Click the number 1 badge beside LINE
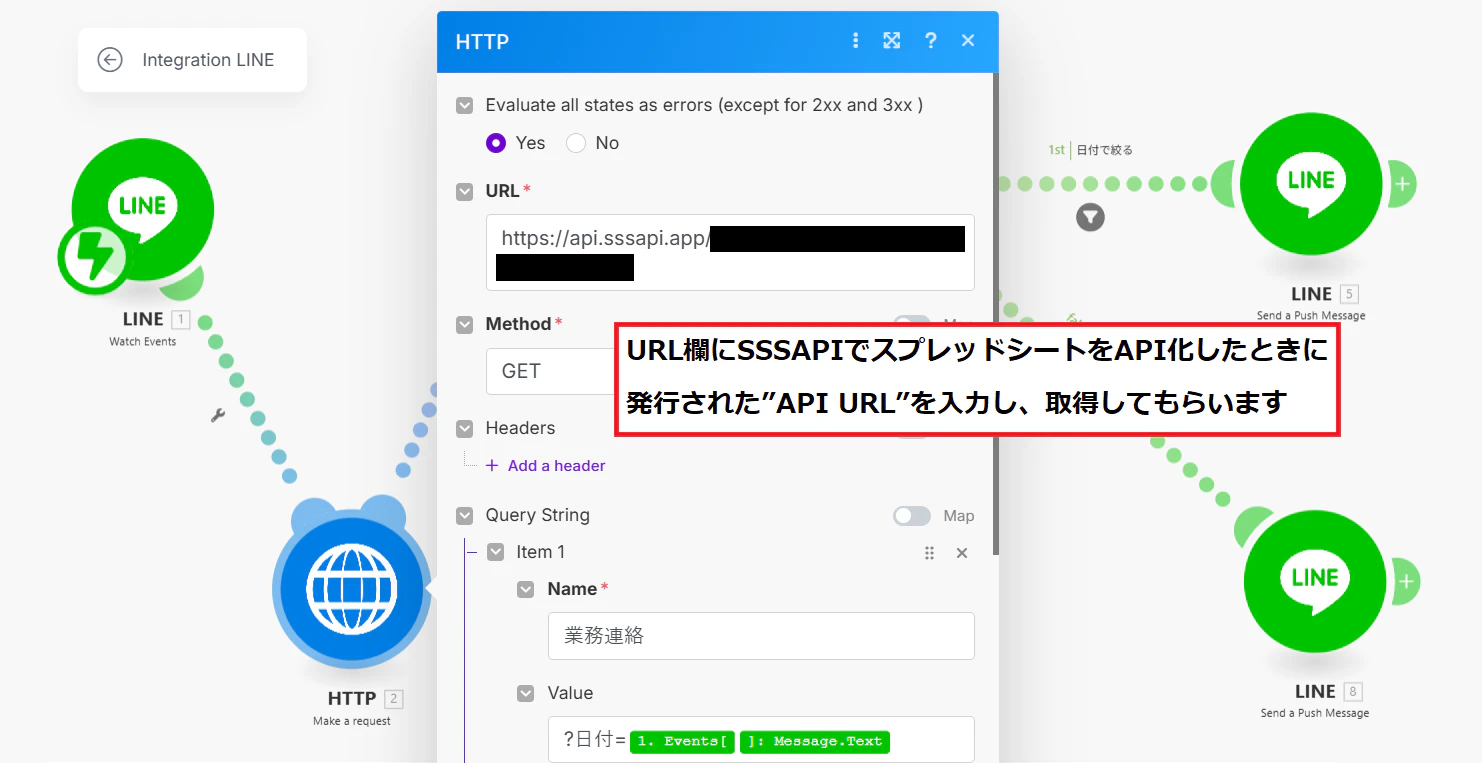1482x763 pixels. tap(180, 320)
